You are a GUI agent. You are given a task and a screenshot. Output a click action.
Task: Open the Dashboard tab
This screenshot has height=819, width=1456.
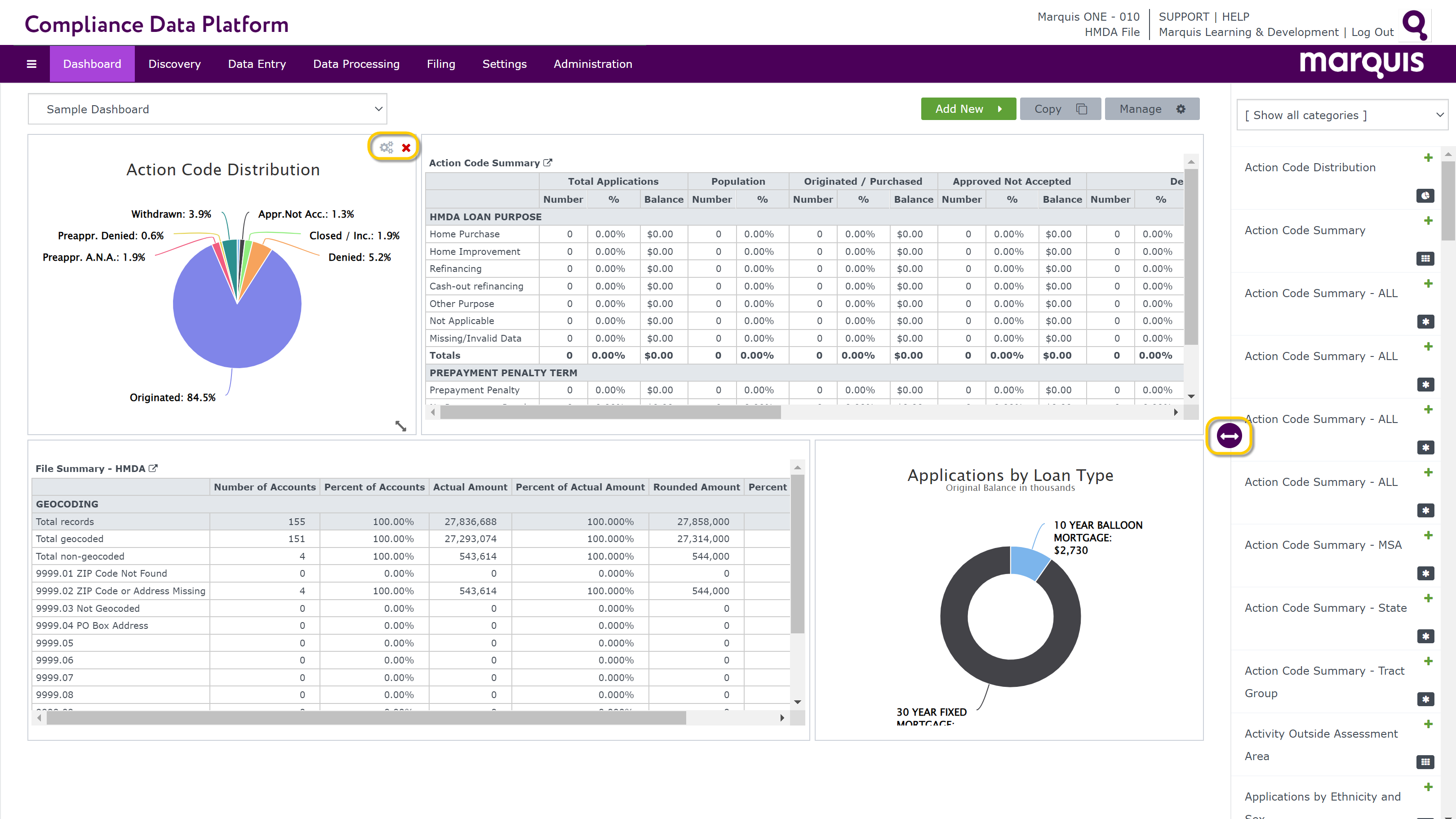pos(92,64)
